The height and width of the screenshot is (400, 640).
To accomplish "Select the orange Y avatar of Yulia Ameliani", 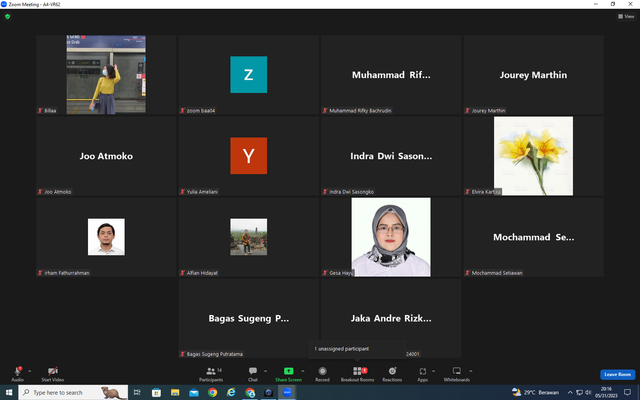I will tap(249, 156).
